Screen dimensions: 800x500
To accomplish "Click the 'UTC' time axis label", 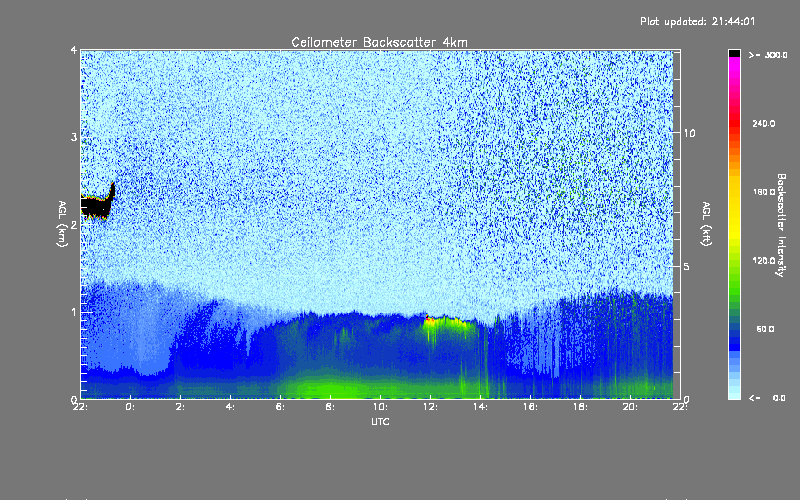I will tap(380, 421).
